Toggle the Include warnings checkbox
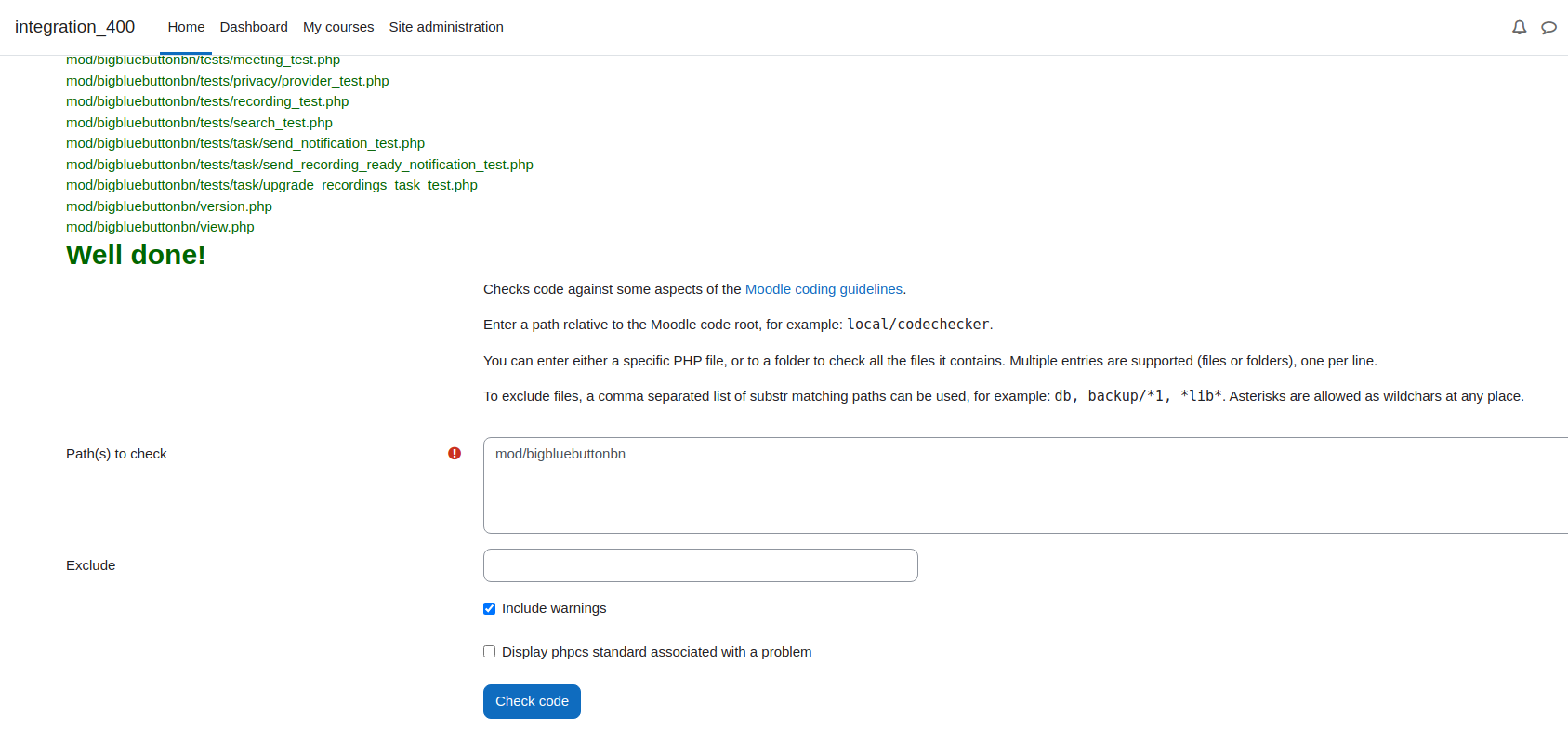 pyautogui.click(x=489, y=608)
